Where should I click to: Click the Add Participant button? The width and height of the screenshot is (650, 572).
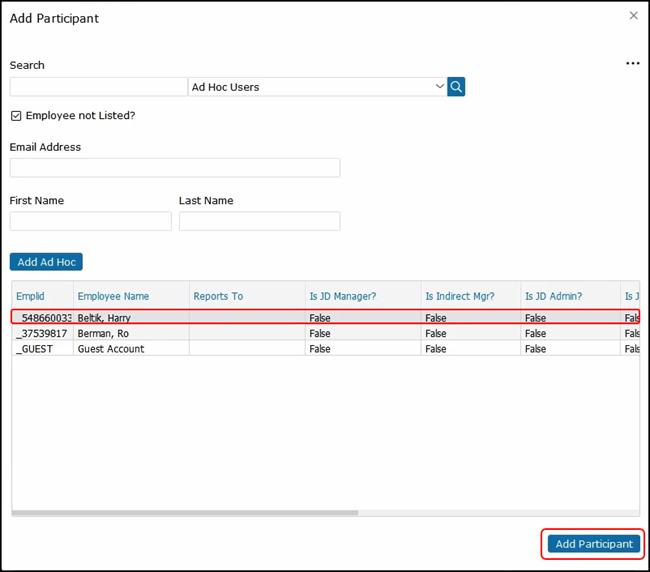594,544
